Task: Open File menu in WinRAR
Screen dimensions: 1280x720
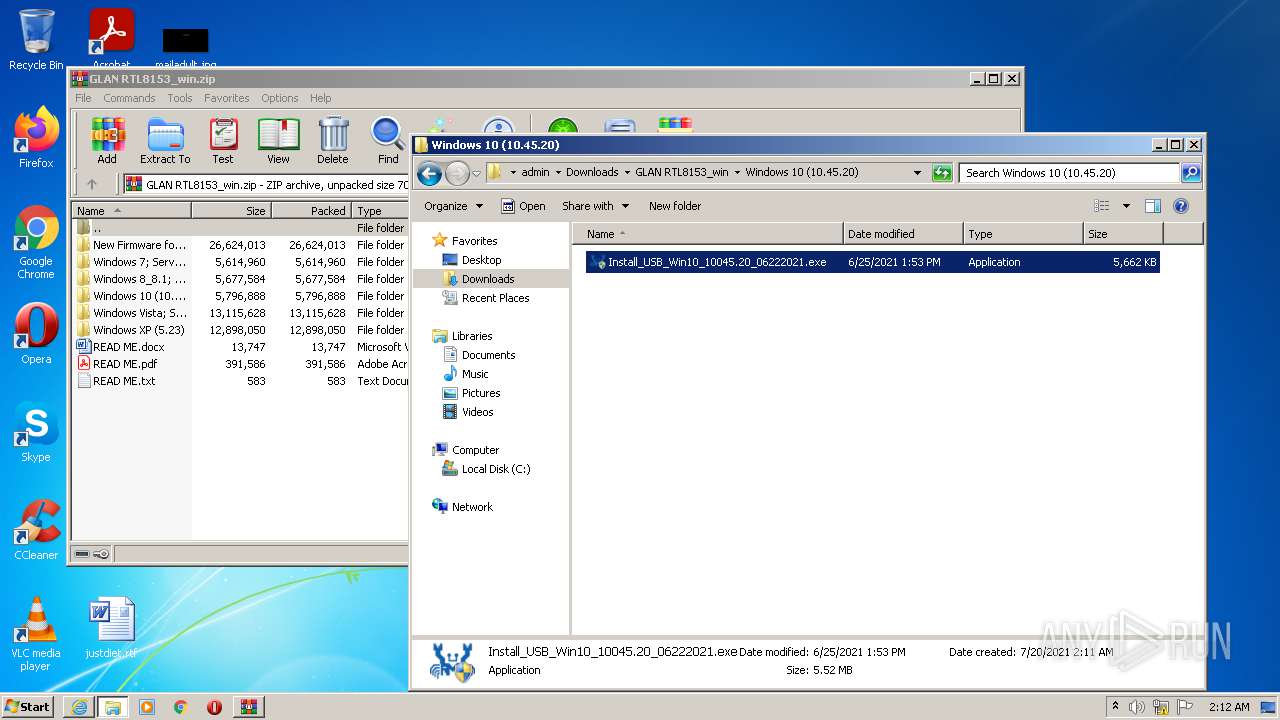Action: click(x=83, y=98)
